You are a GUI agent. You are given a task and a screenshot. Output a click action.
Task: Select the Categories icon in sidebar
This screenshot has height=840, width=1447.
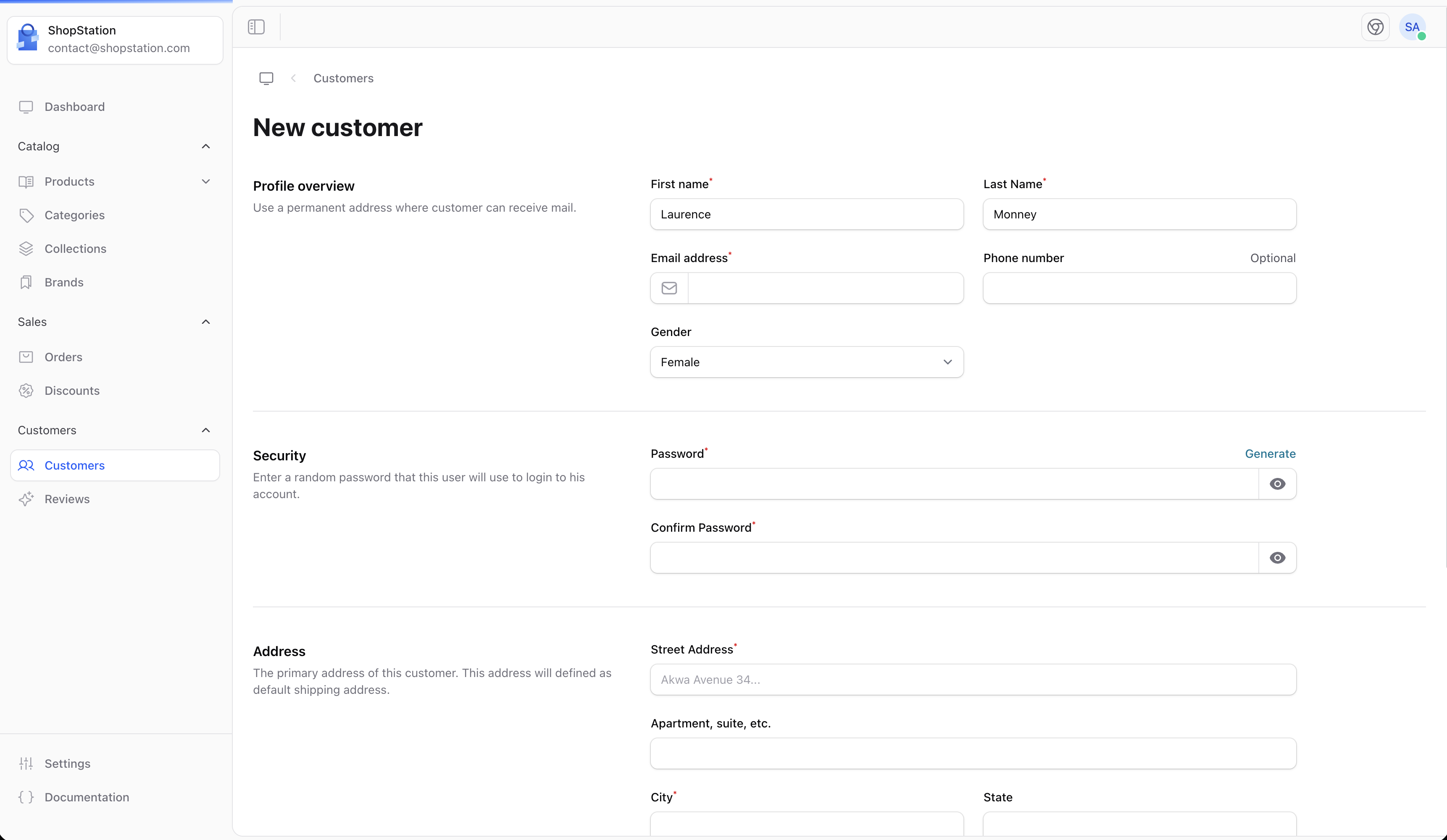pos(26,215)
